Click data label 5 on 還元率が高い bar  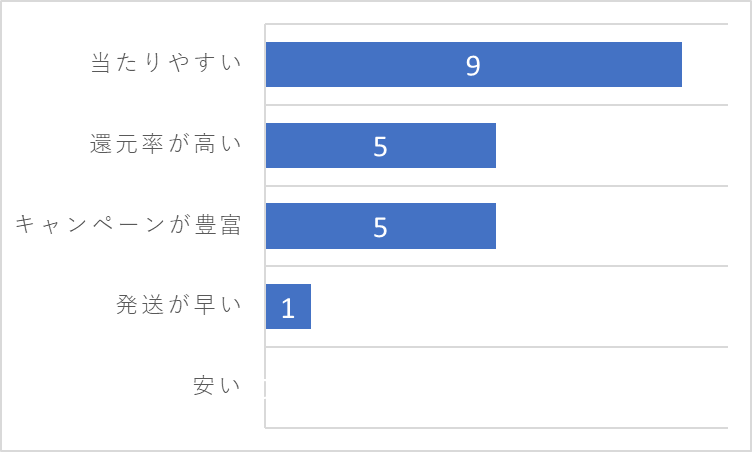pyautogui.click(x=380, y=147)
